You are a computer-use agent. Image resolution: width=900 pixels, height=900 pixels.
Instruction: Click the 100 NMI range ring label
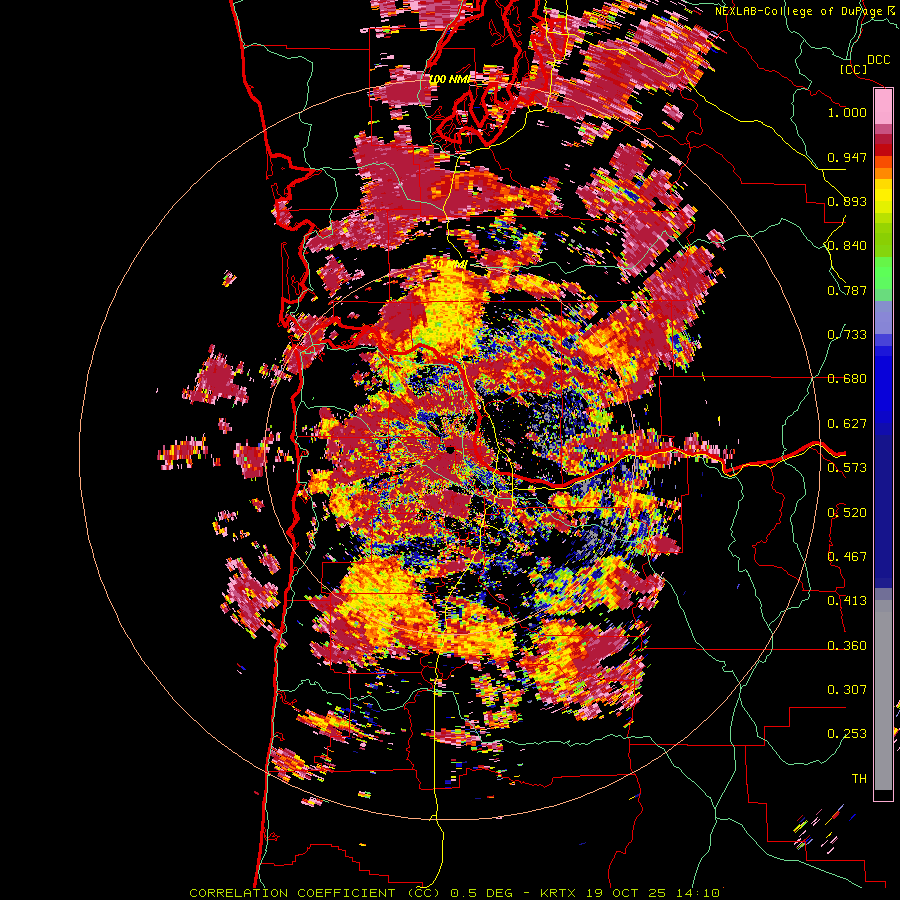(448, 79)
